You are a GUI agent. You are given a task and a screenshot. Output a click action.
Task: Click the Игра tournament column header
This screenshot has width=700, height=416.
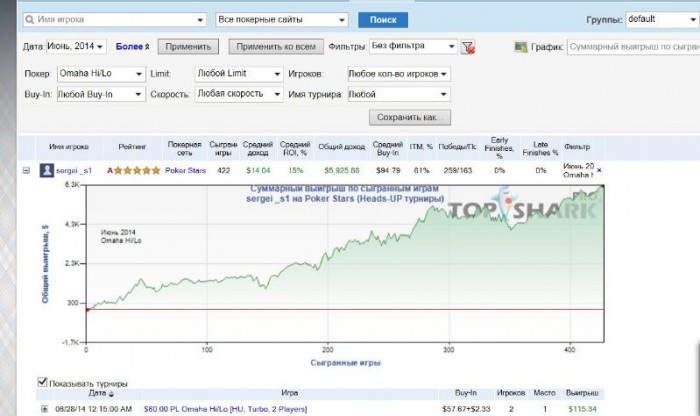[289, 393]
